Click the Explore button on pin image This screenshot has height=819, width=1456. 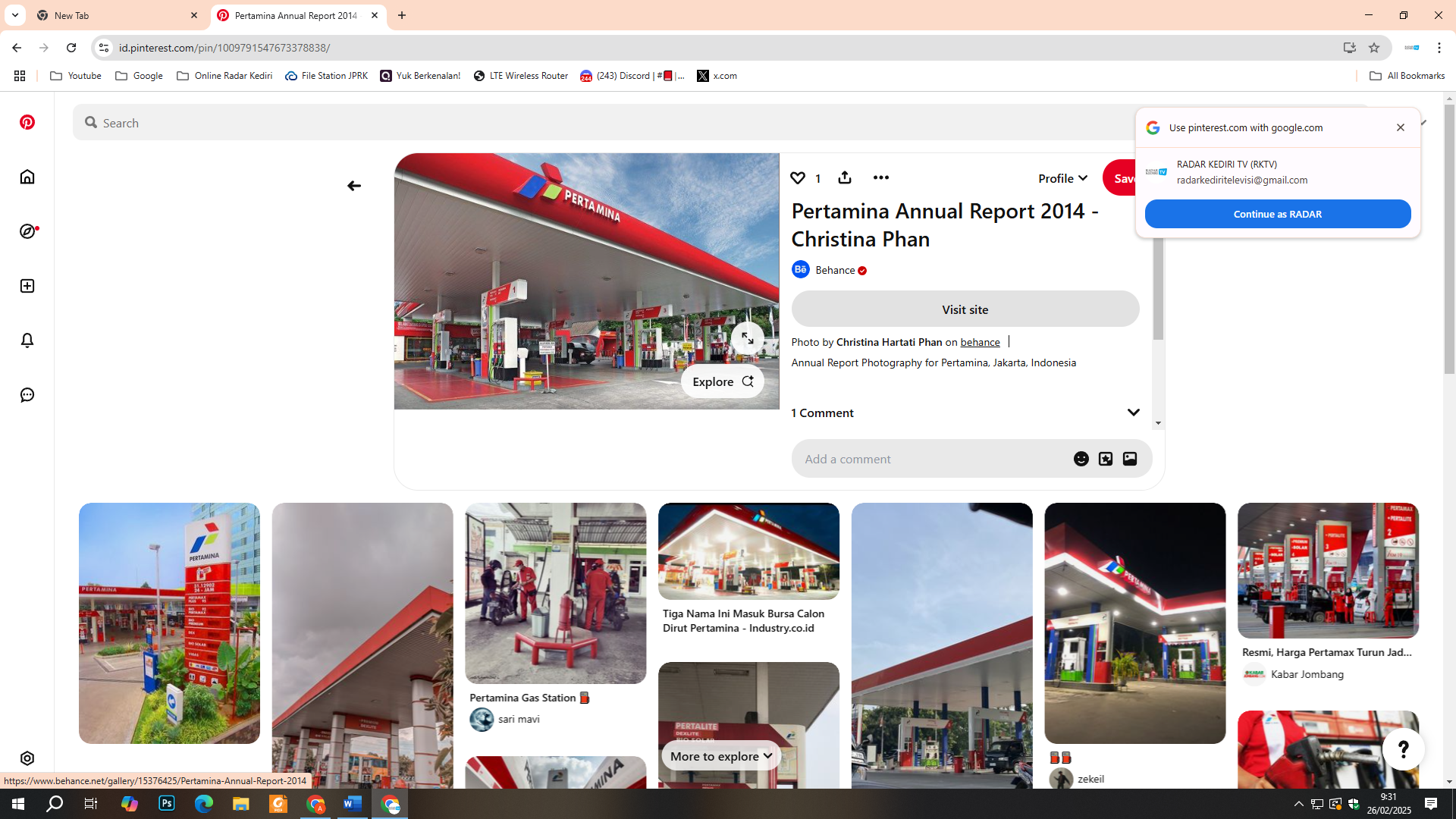tap(723, 381)
